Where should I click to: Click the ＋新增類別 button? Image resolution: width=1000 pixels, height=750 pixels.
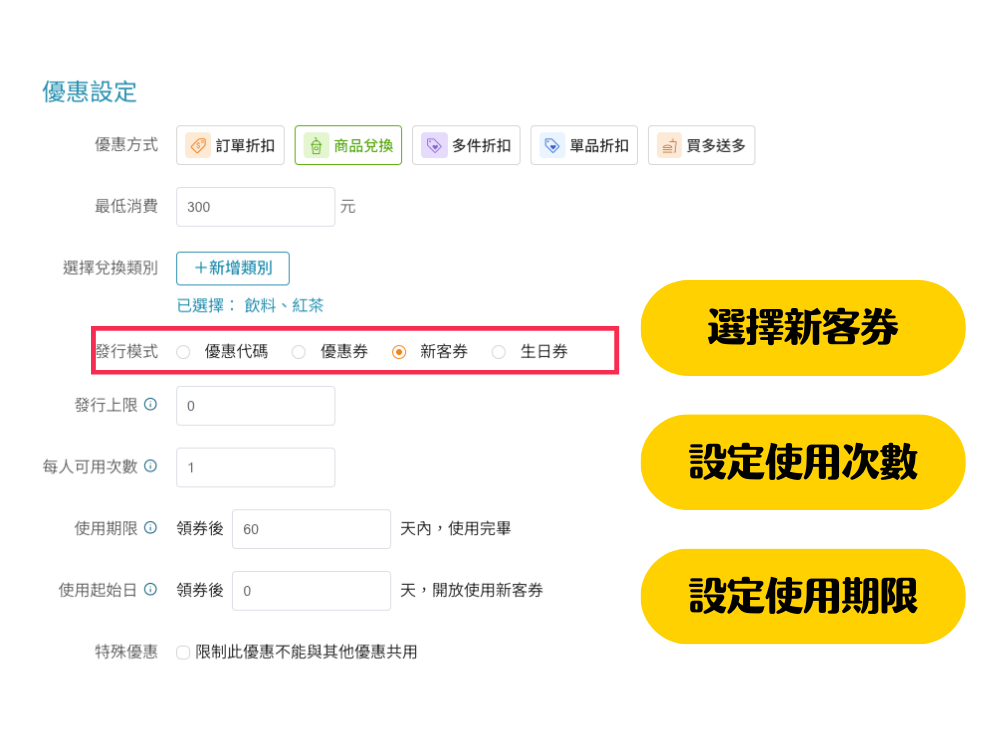[232, 268]
